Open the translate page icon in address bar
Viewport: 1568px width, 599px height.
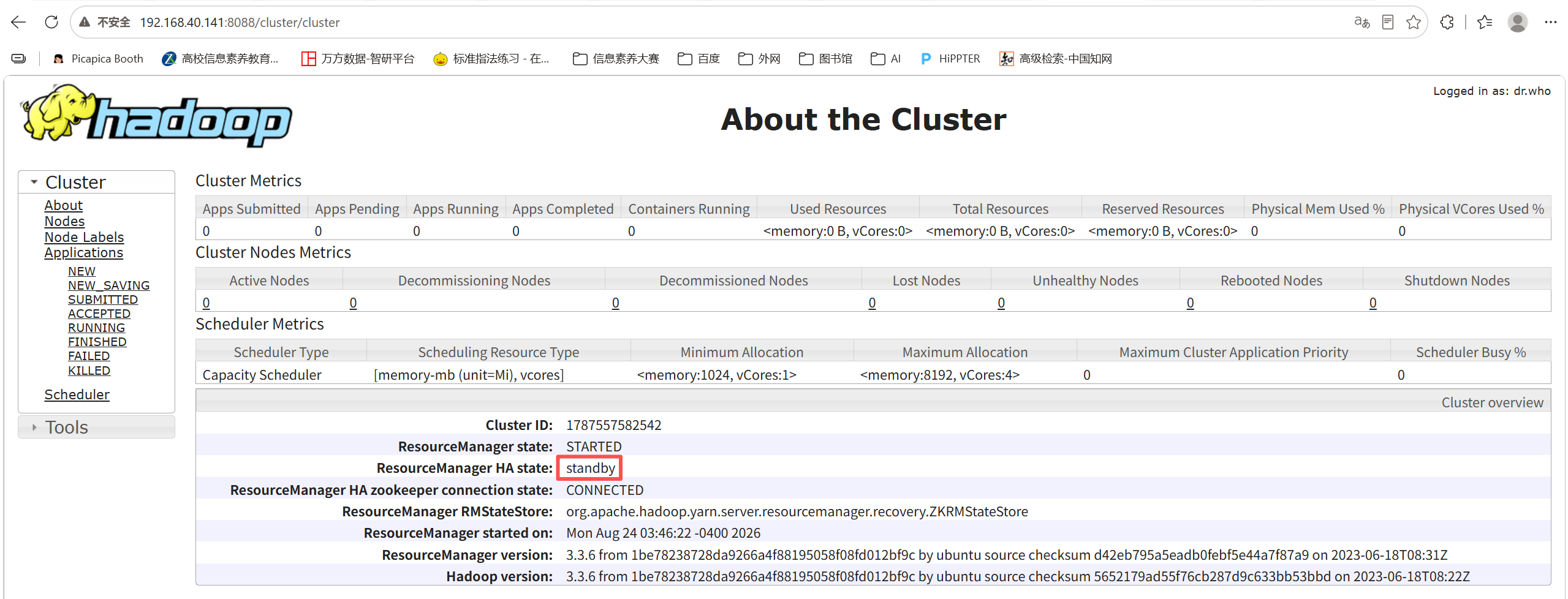click(1362, 23)
